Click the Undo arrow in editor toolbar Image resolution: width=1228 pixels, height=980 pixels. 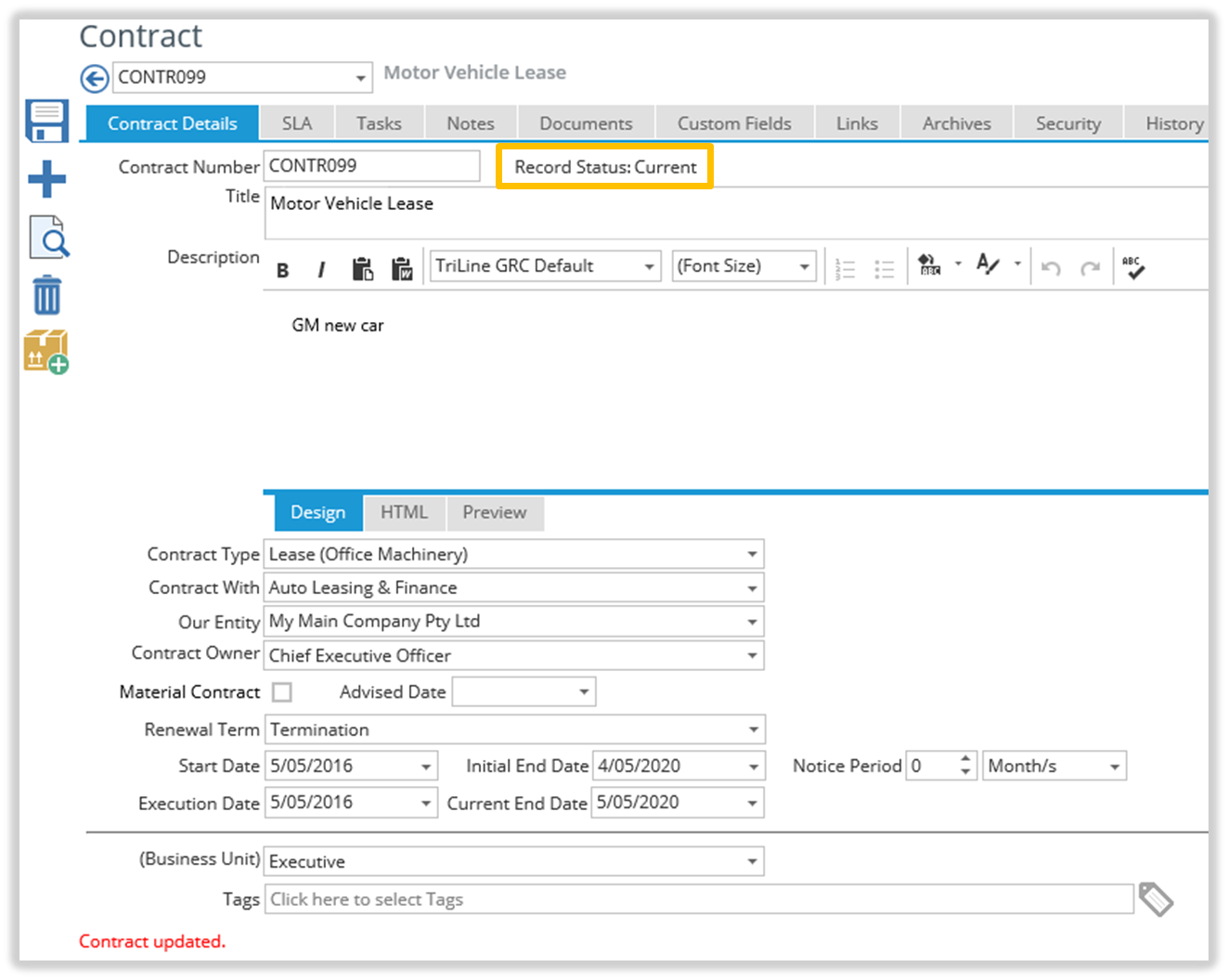[x=1051, y=268]
